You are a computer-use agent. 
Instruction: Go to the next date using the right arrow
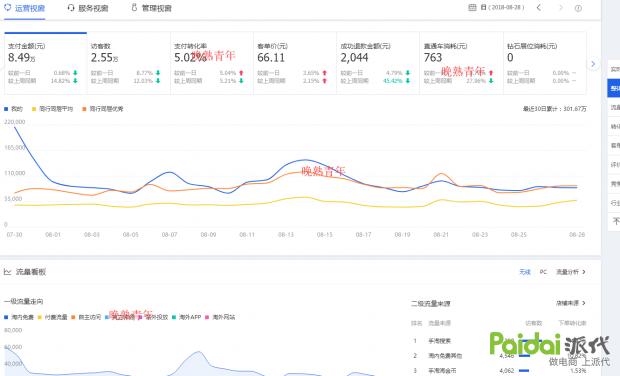pos(560,8)
